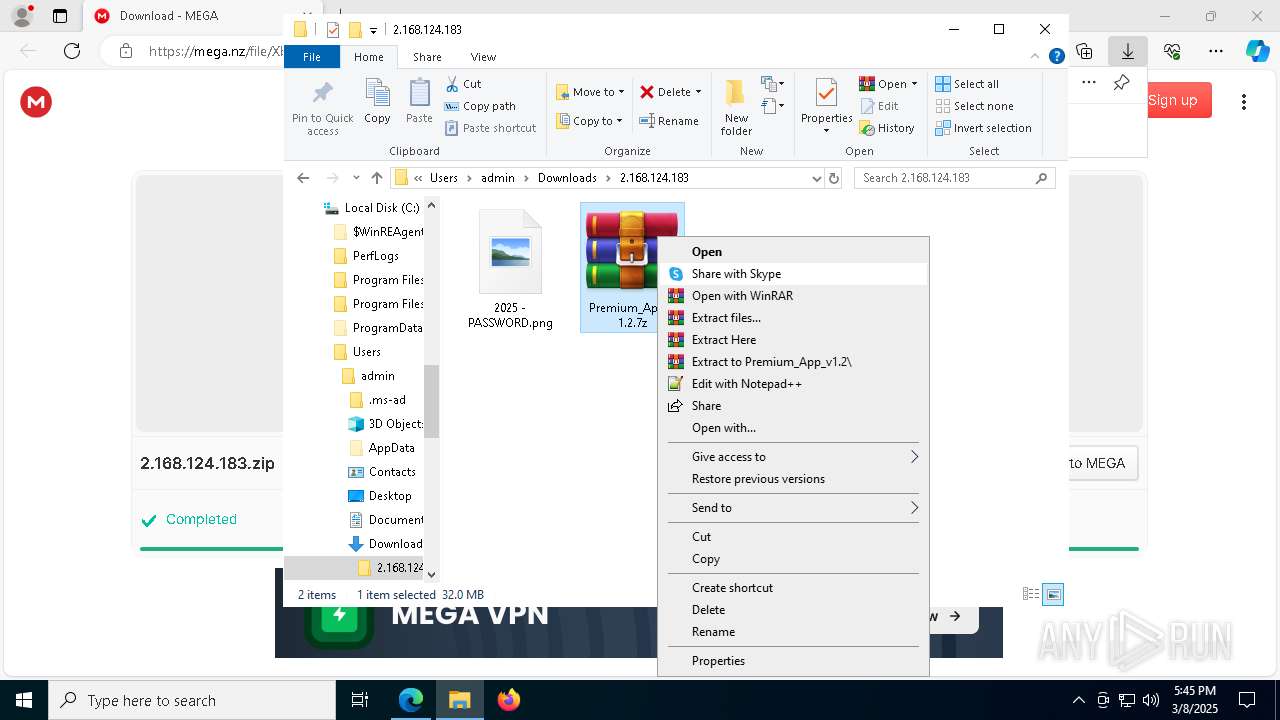Select the Desktop folder in tree
The width and height of the screenshot is (1280, 720).
(380, 496)
